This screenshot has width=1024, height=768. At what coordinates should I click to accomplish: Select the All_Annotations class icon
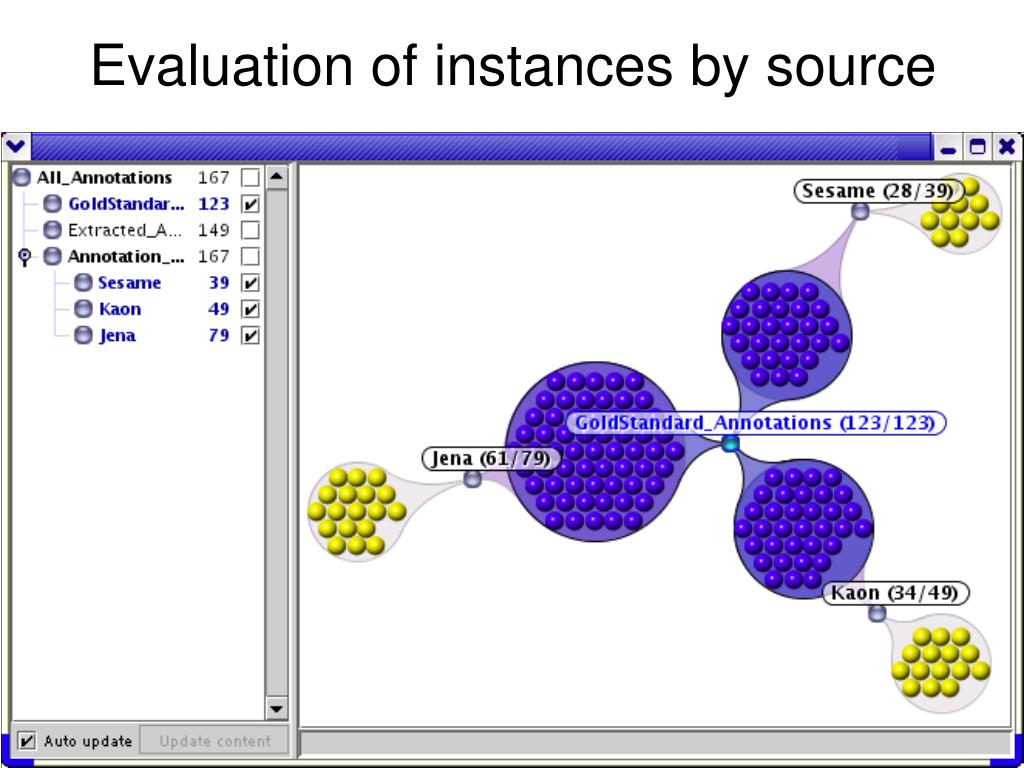pos(22,178)
